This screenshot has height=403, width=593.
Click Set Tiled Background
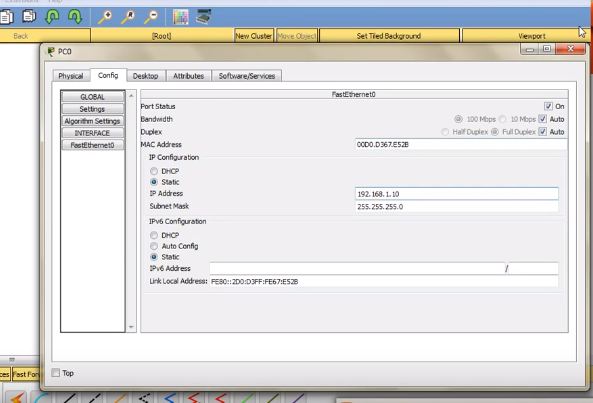point(389,36)
